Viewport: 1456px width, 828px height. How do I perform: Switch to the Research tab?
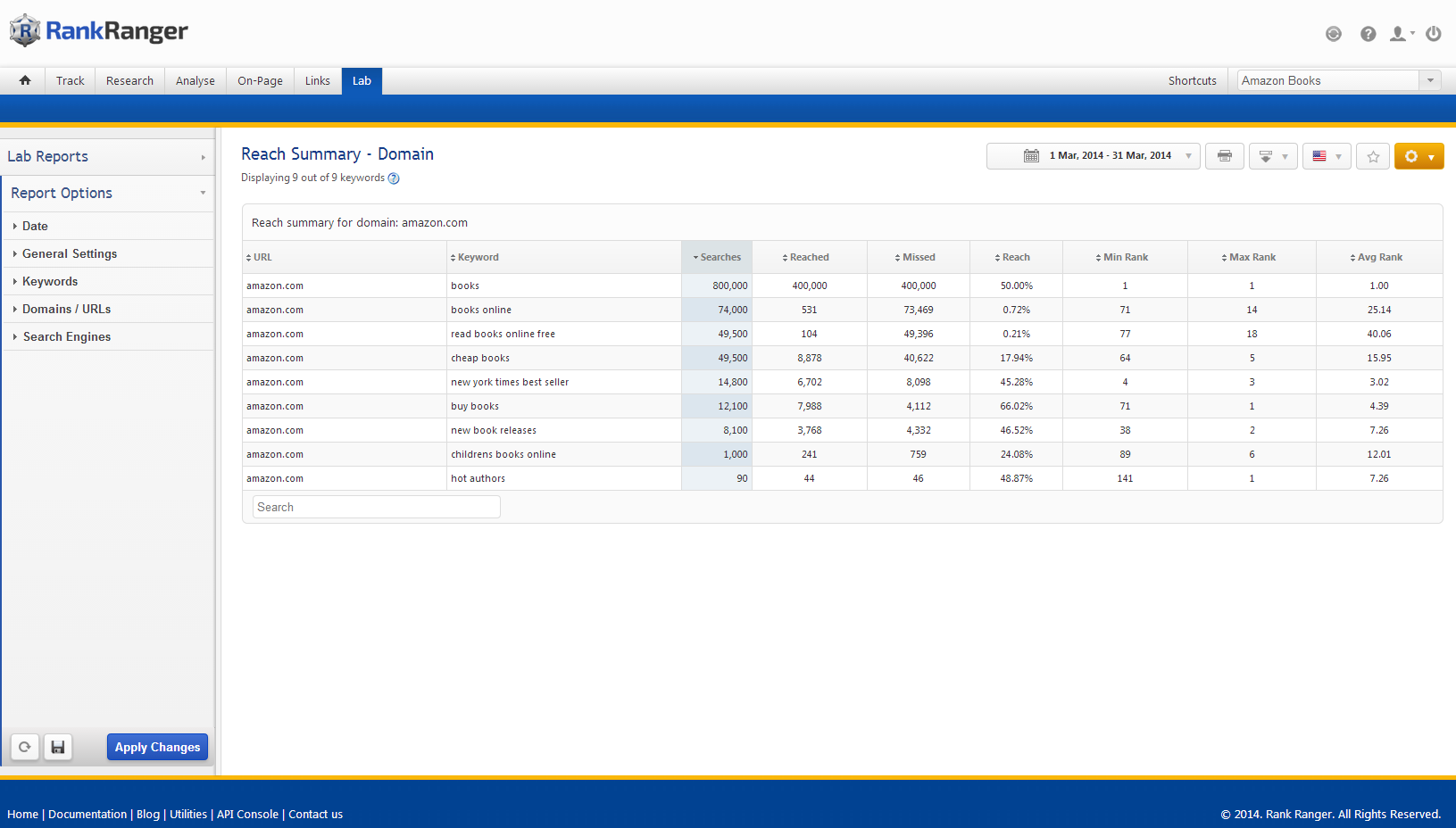tap(129, 80)
